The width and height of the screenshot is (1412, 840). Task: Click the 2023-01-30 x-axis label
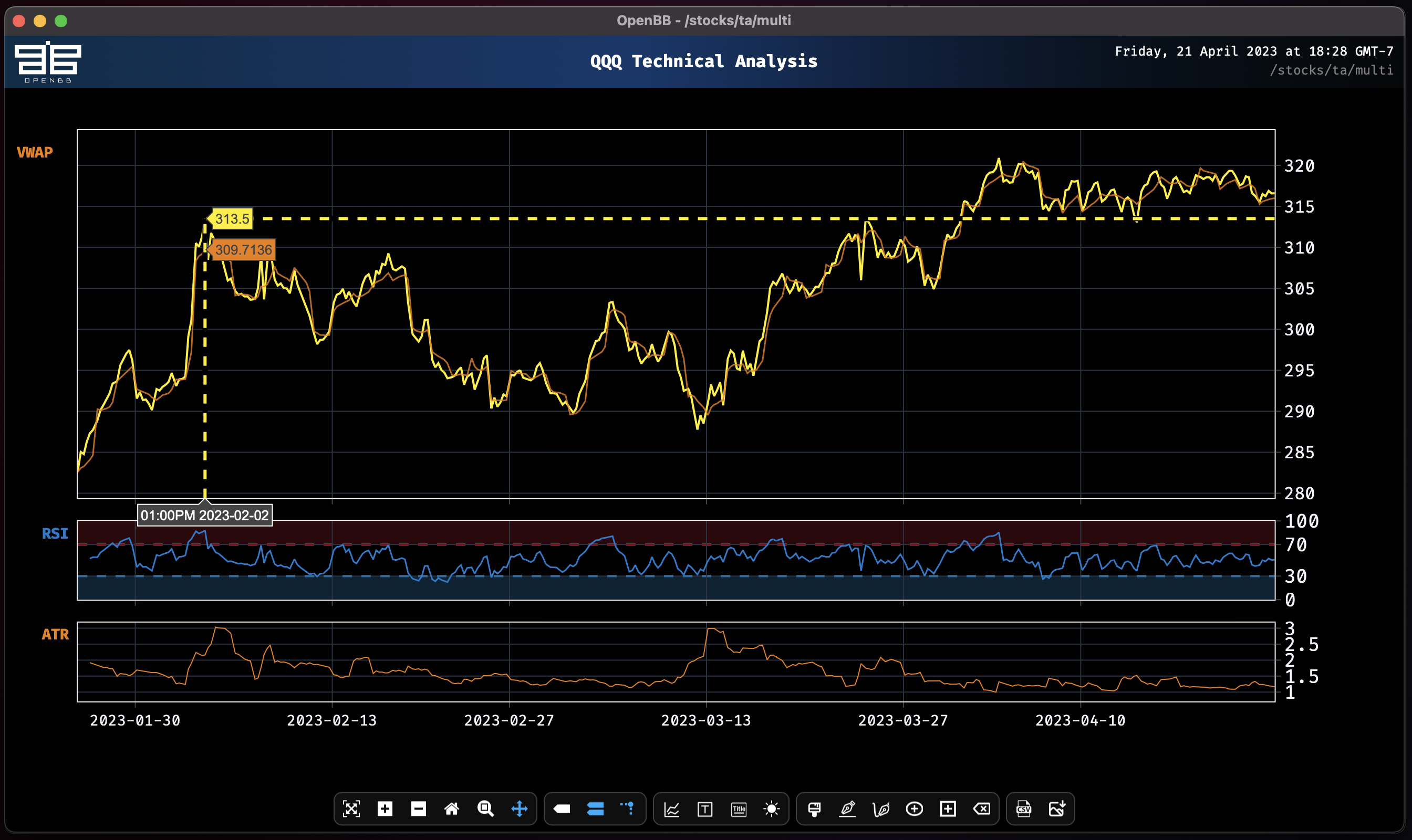coord(135,721)
